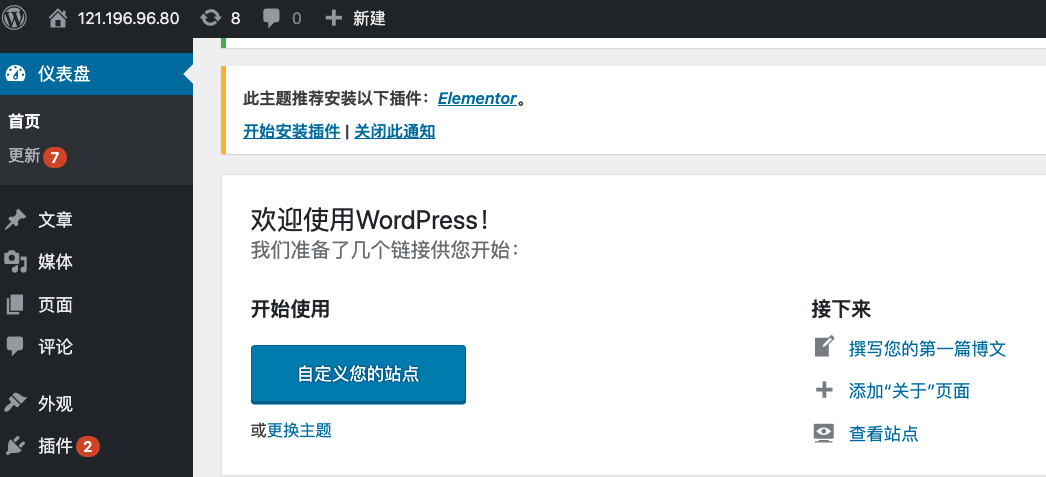Viewport: 1046px width, 477px height.
Task: Click the updates refresh icon showing 8
Action: [210, 18]
